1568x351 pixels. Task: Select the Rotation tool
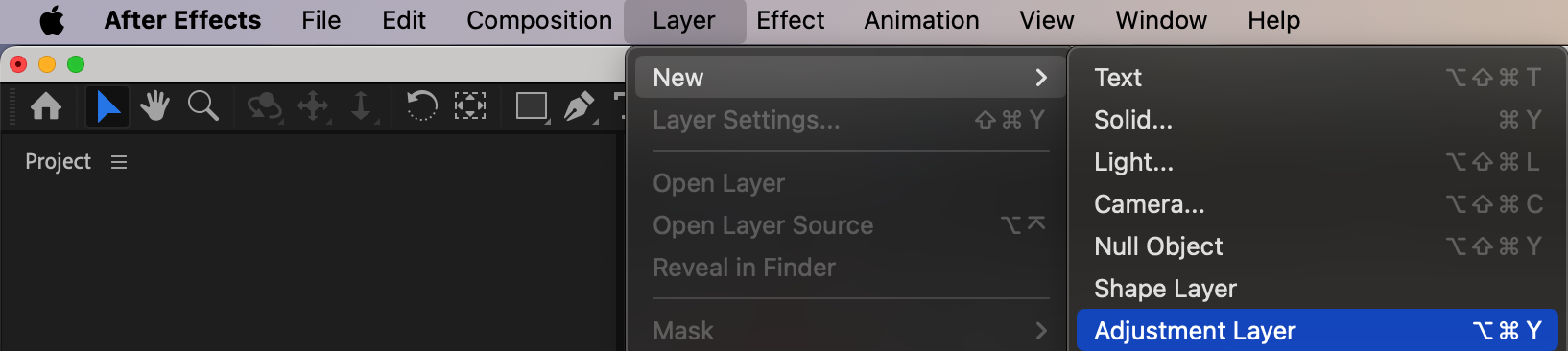(x=421, y=105)
